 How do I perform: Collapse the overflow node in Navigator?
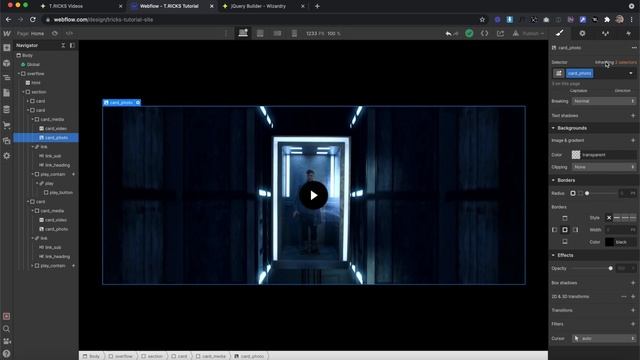19,74
